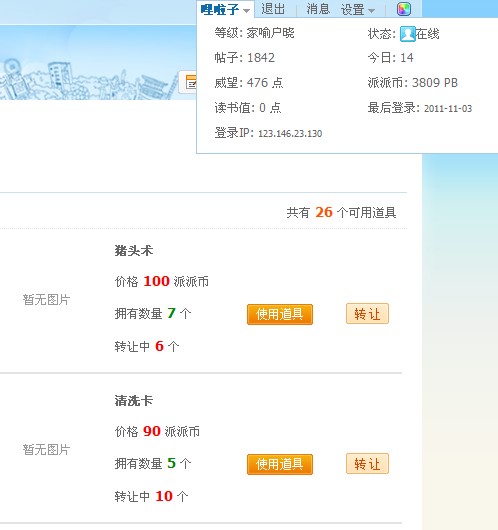This screenshot has width=498, height=530.
Task: Click the 退出 logout link
Action: coord(273,9)
